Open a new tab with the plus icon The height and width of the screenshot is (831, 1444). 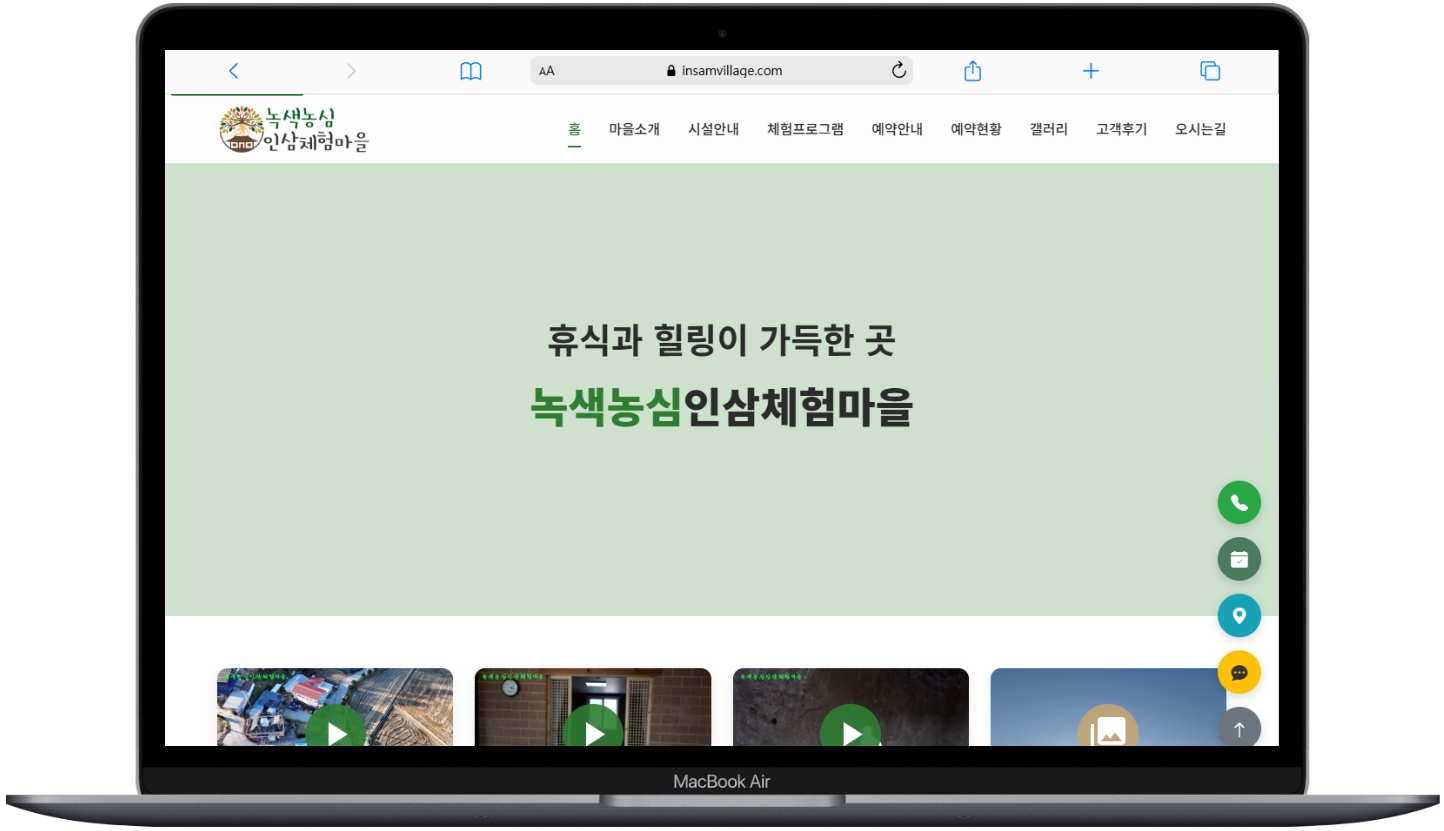tap(1090, 70)
